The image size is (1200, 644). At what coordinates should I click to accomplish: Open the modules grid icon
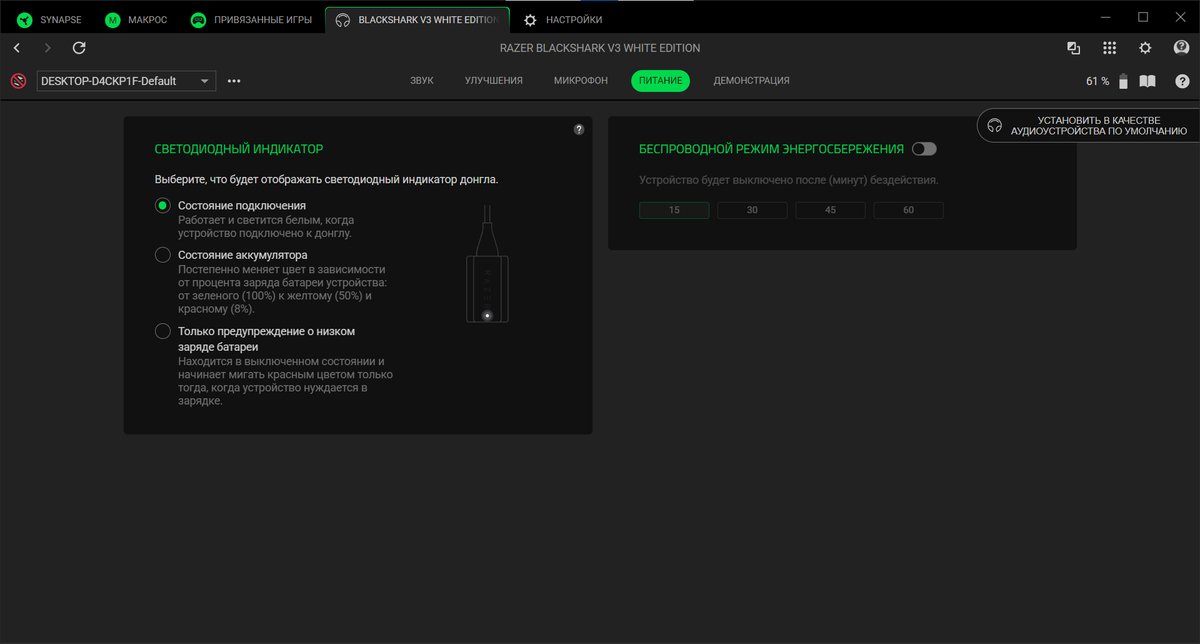tap(1109, 48)
